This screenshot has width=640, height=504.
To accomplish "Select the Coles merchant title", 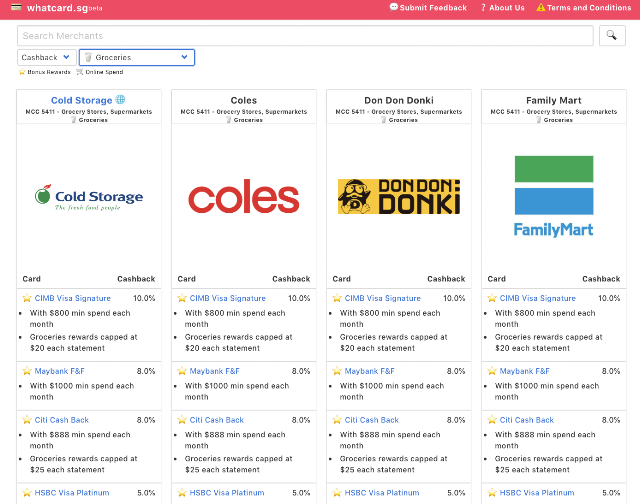I will coord(244,100).
